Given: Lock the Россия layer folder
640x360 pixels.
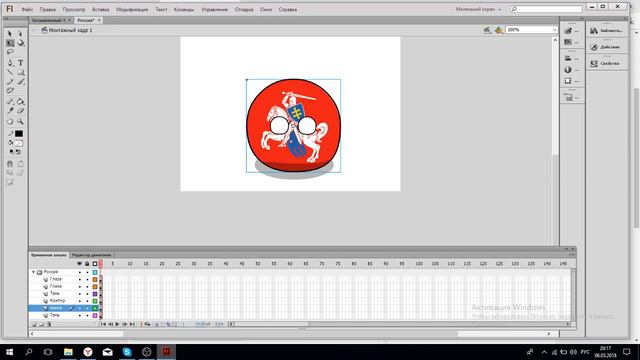Looking at the screenshot, I should (x=87, y=272).
